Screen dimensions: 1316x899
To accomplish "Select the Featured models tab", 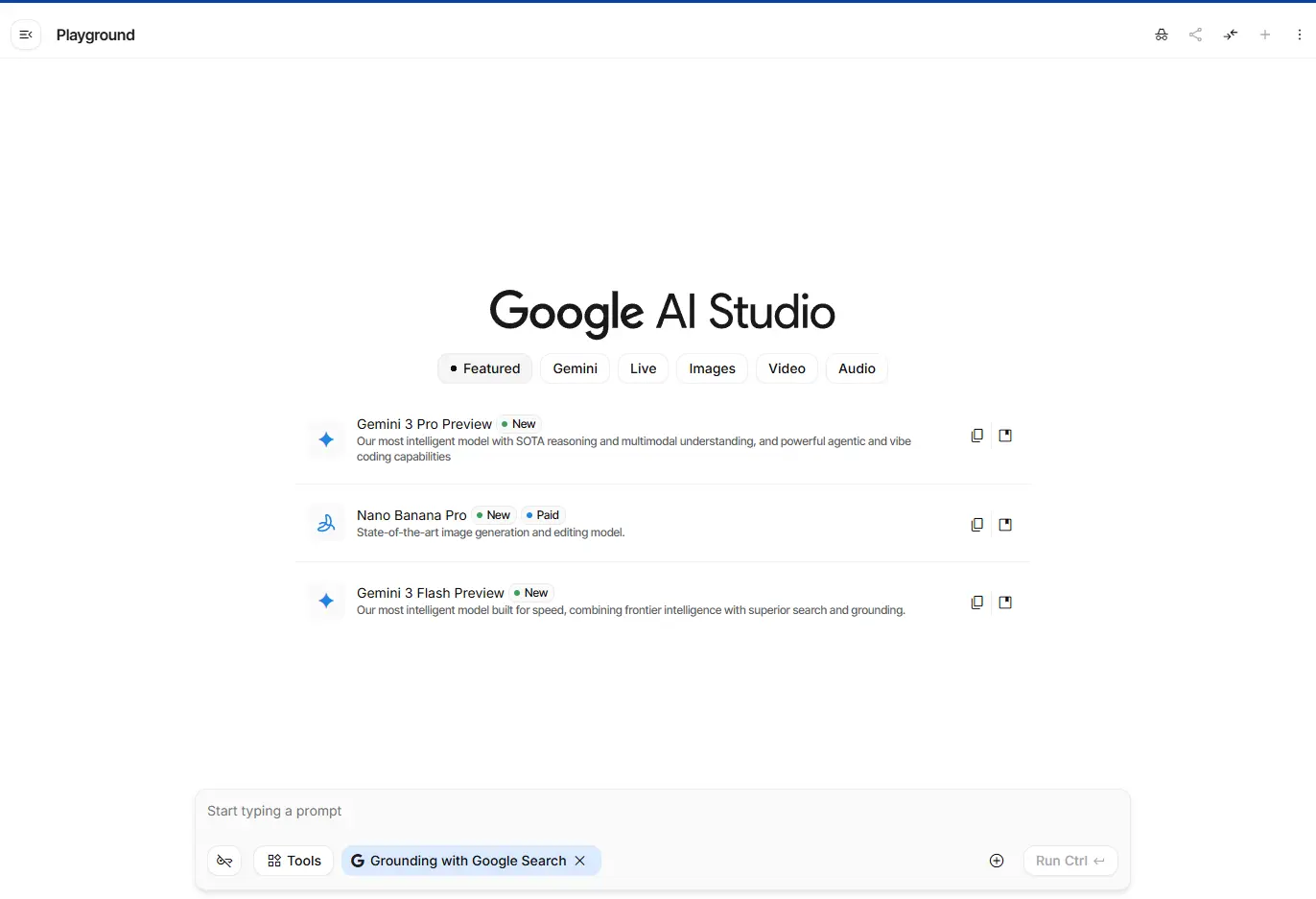I will (484, 368).
